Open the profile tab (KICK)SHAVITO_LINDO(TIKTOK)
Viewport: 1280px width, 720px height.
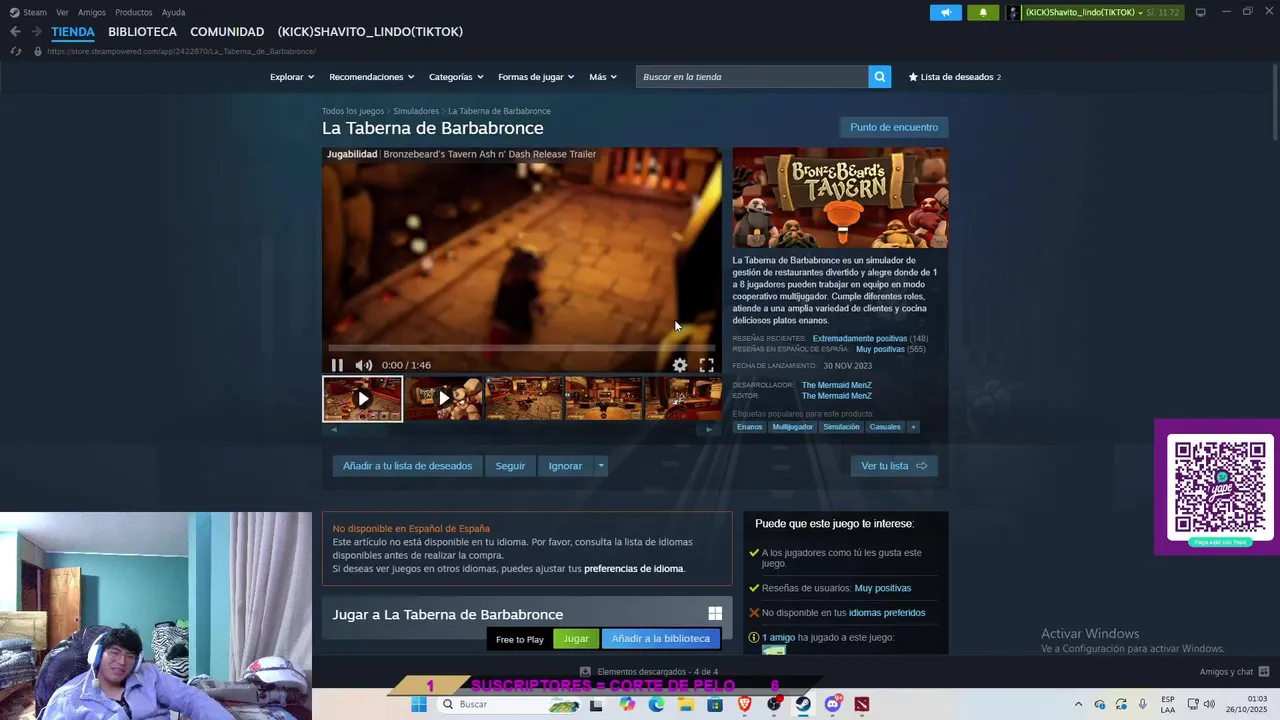click(x=370, y=32)
